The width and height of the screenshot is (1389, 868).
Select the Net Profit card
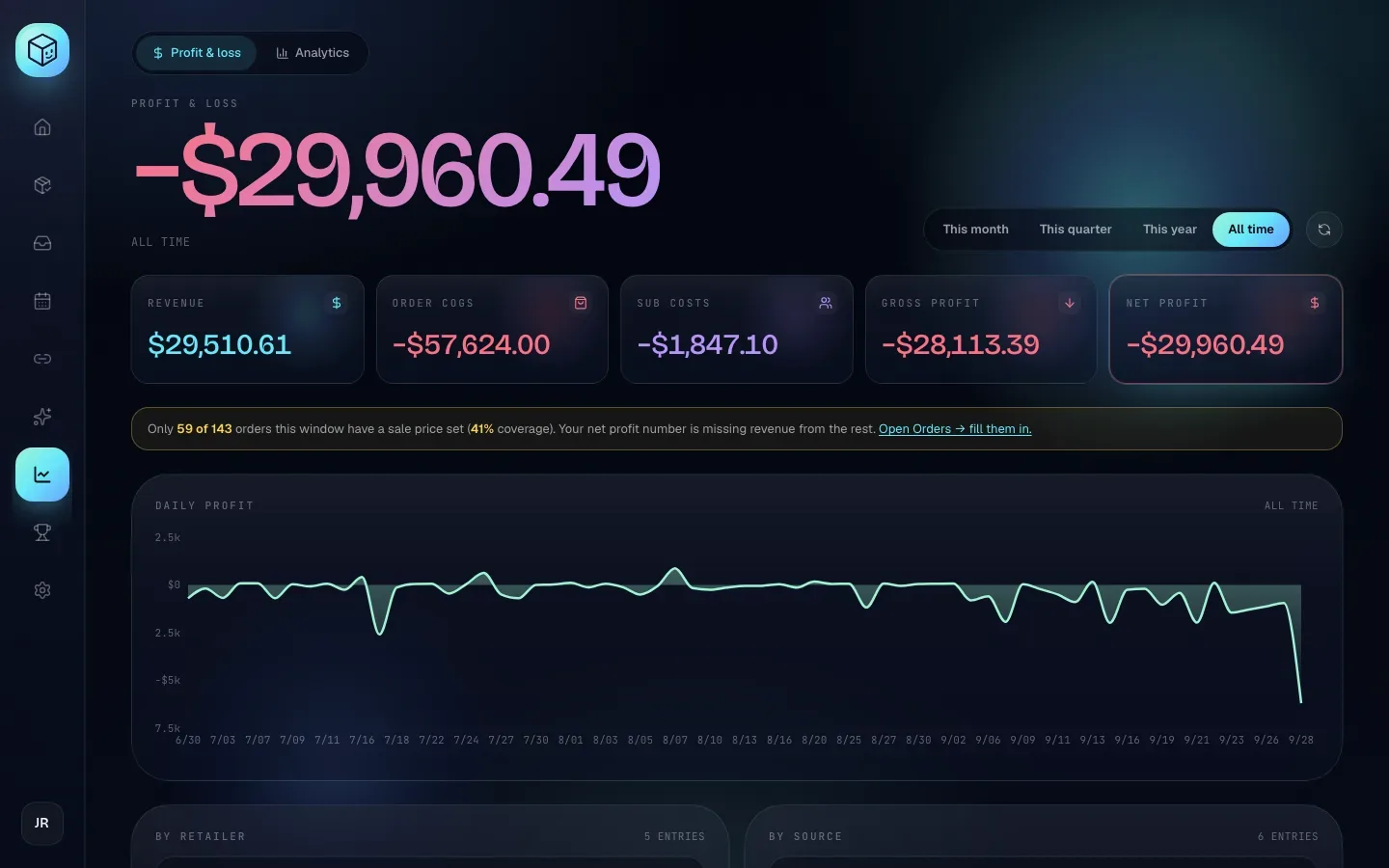click(x=1226, y=330)
